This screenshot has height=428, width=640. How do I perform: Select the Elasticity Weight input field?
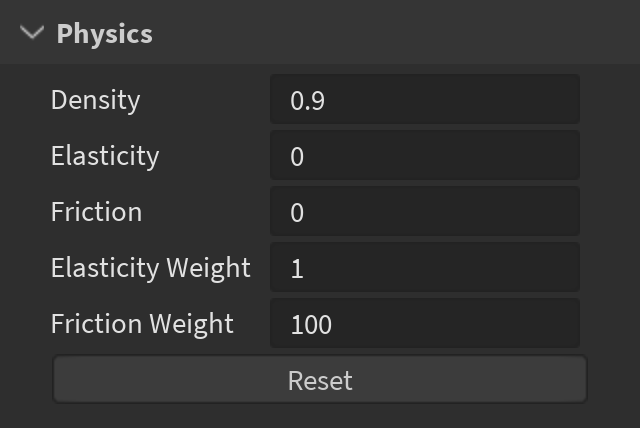(424, 268)
